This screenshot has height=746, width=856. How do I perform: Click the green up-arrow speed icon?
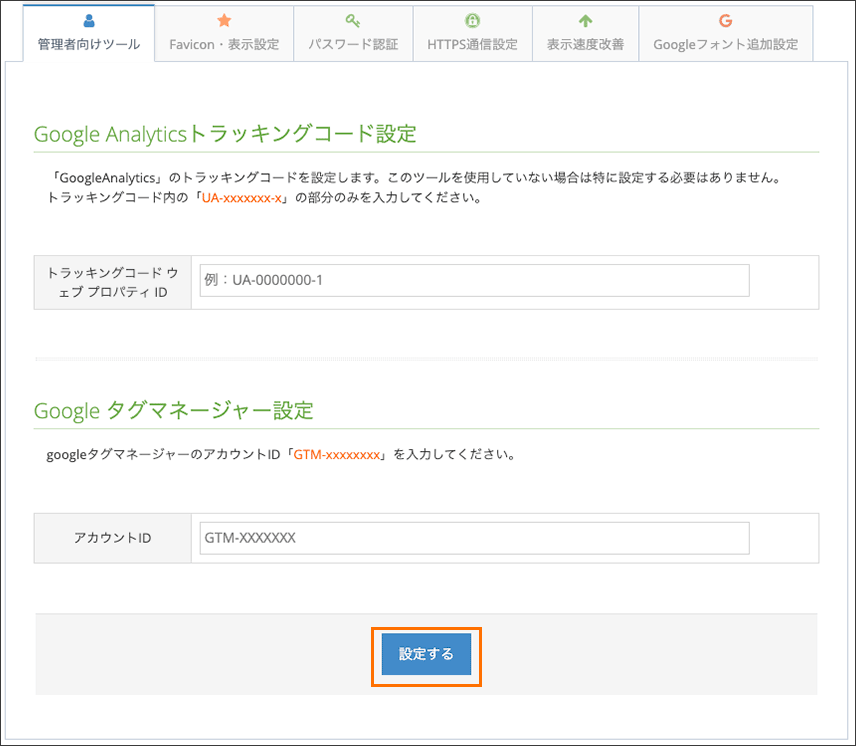[585, 21]
